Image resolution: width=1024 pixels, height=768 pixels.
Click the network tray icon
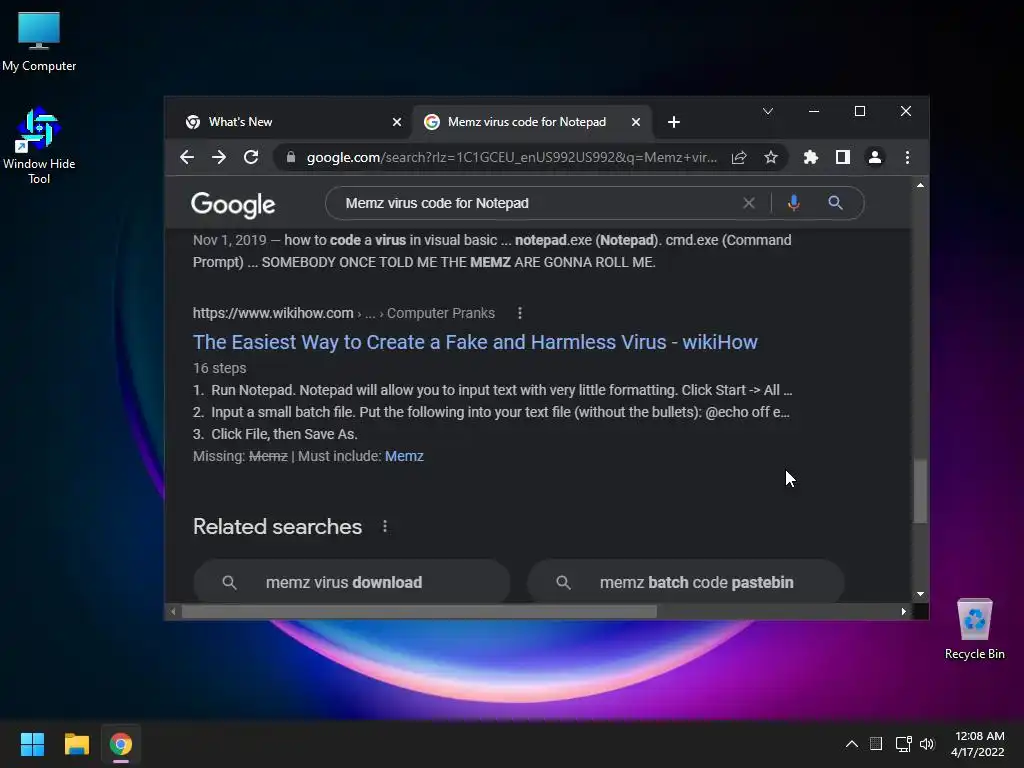pyautogui.click(x=903, y=744)
